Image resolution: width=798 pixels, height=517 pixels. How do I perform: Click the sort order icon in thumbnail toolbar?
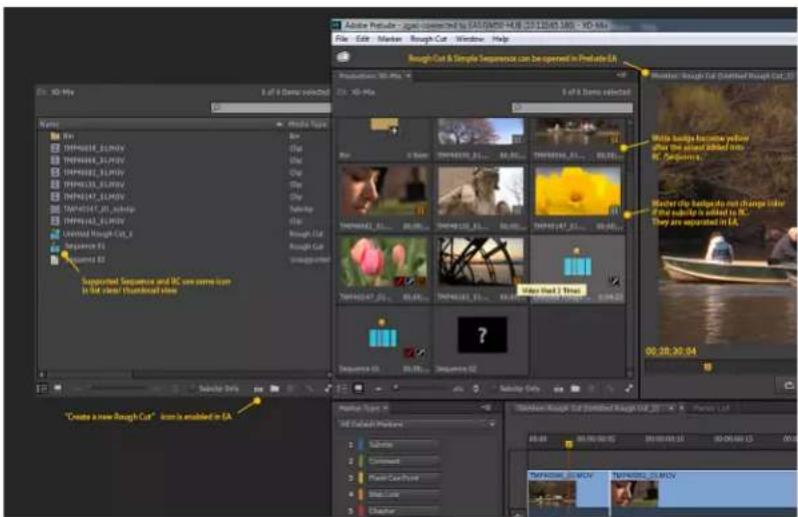[x=476, y=389]
